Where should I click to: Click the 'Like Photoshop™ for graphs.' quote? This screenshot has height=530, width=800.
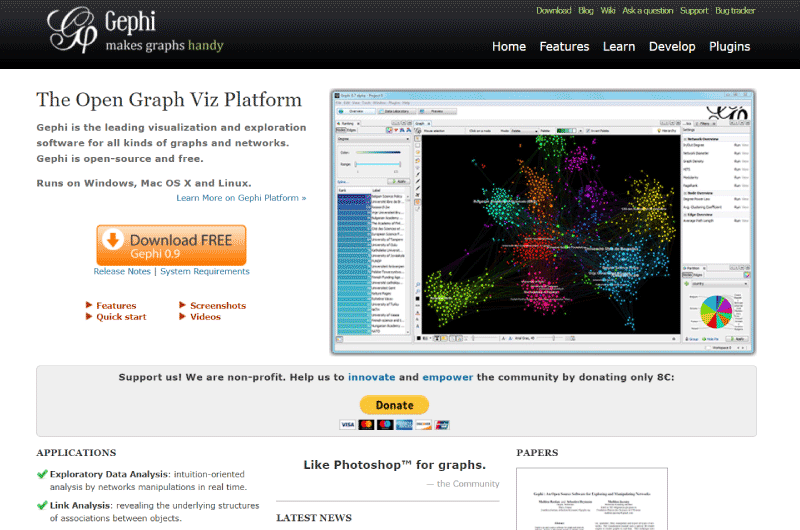pyautogui.click(x=394, y=465)
